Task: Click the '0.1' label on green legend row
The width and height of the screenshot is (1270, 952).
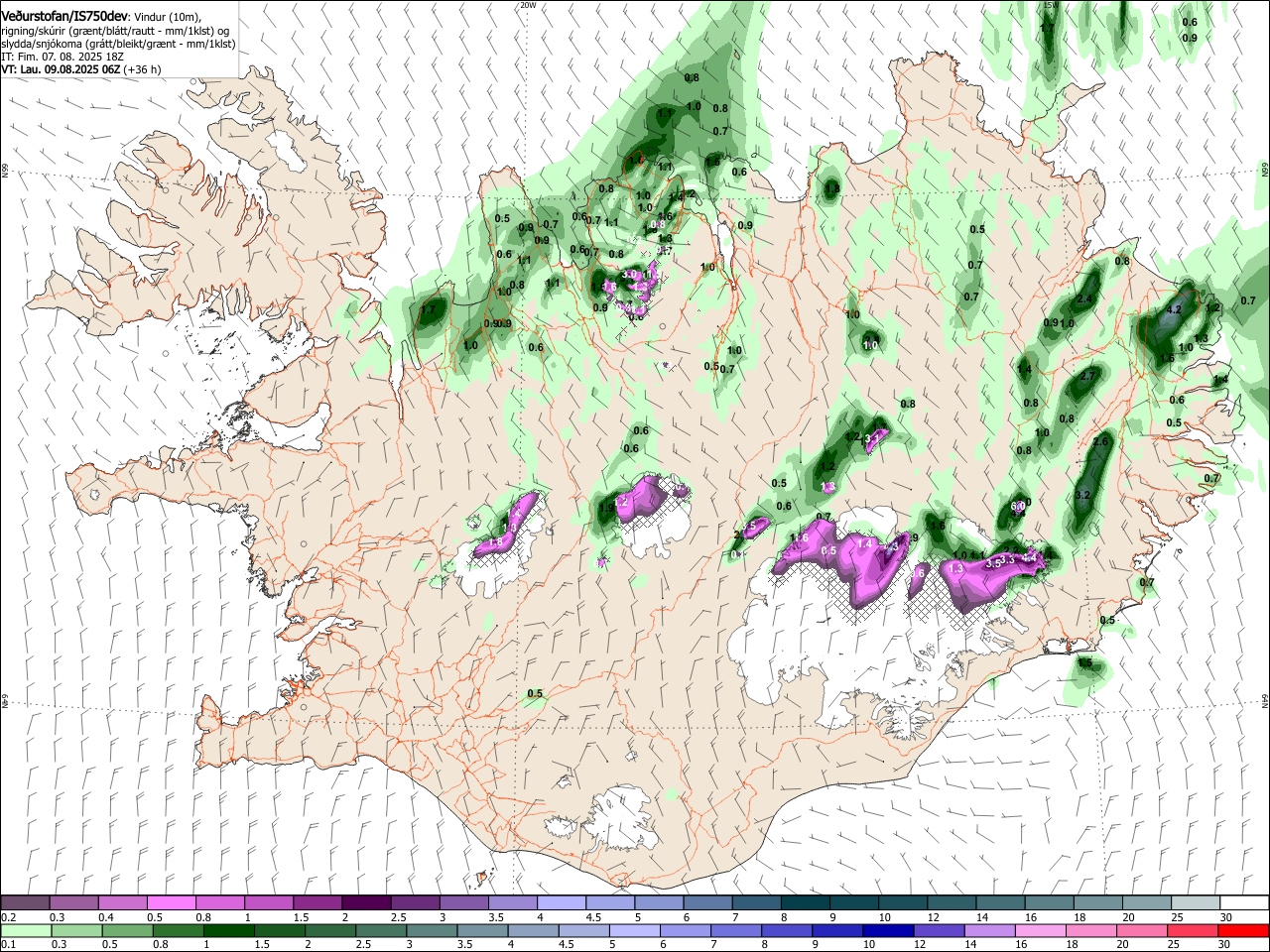Action: click(9, 944)
